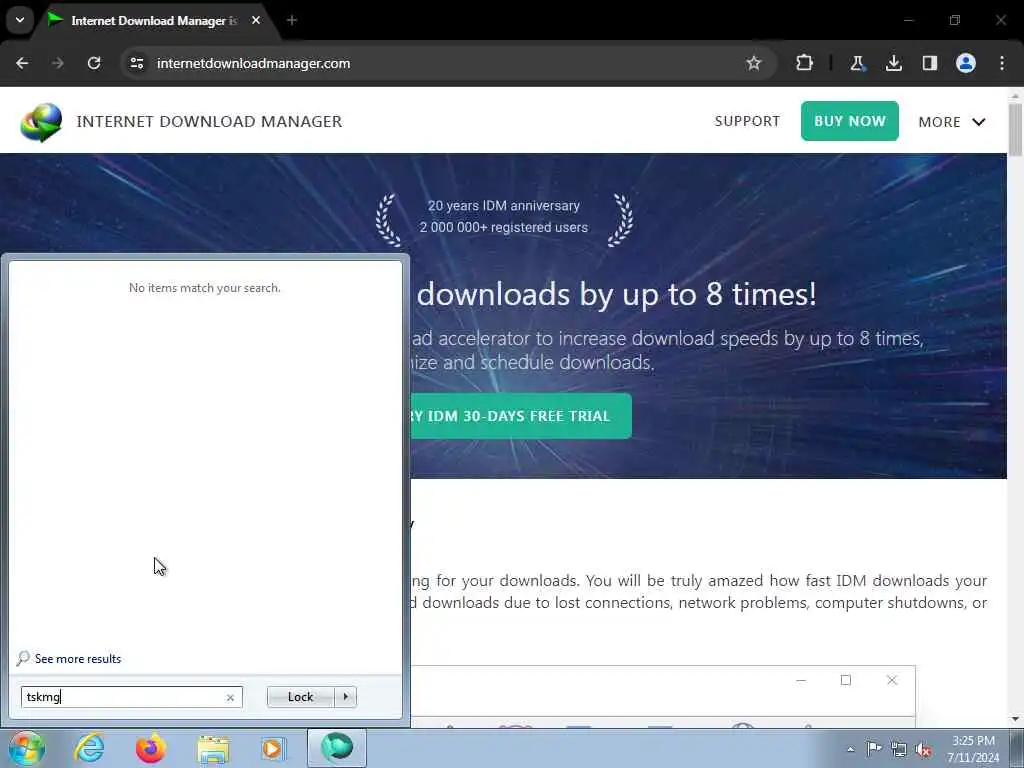Click TRY IDM 30-DAYS FREE TRIAL button

click(x=520, y=416)
